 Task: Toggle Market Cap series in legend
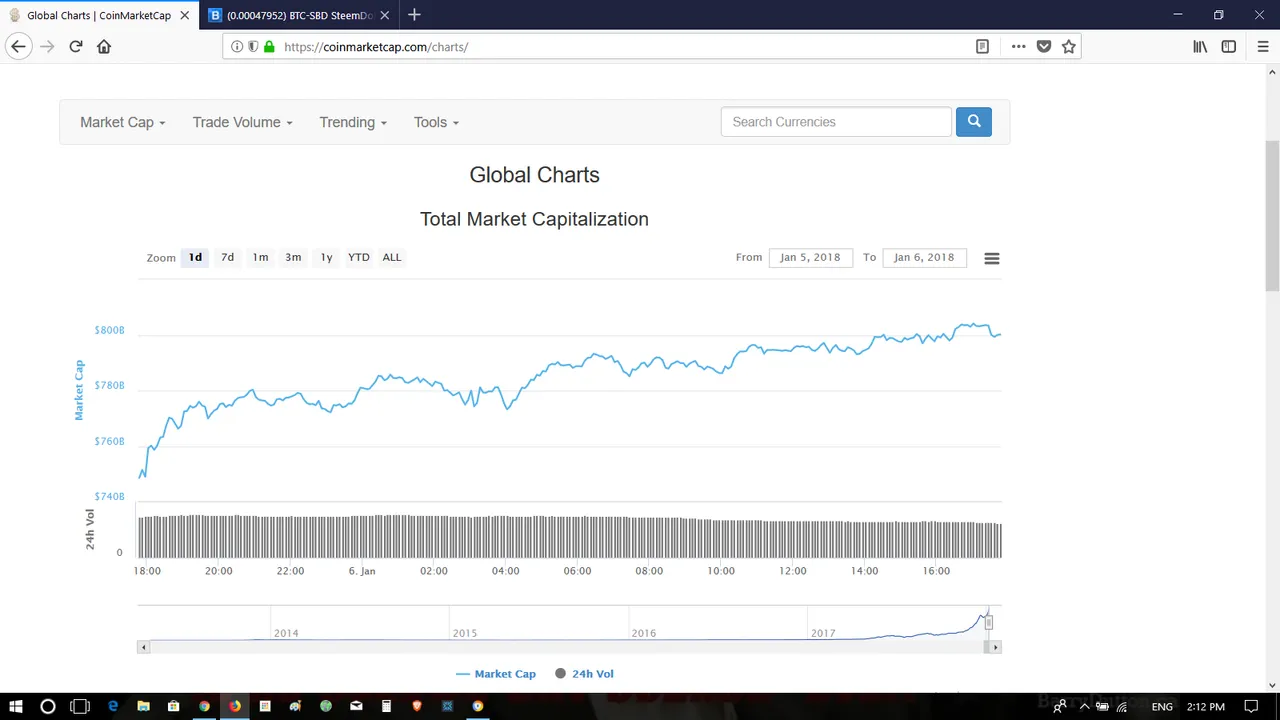[x=496, y=674]
